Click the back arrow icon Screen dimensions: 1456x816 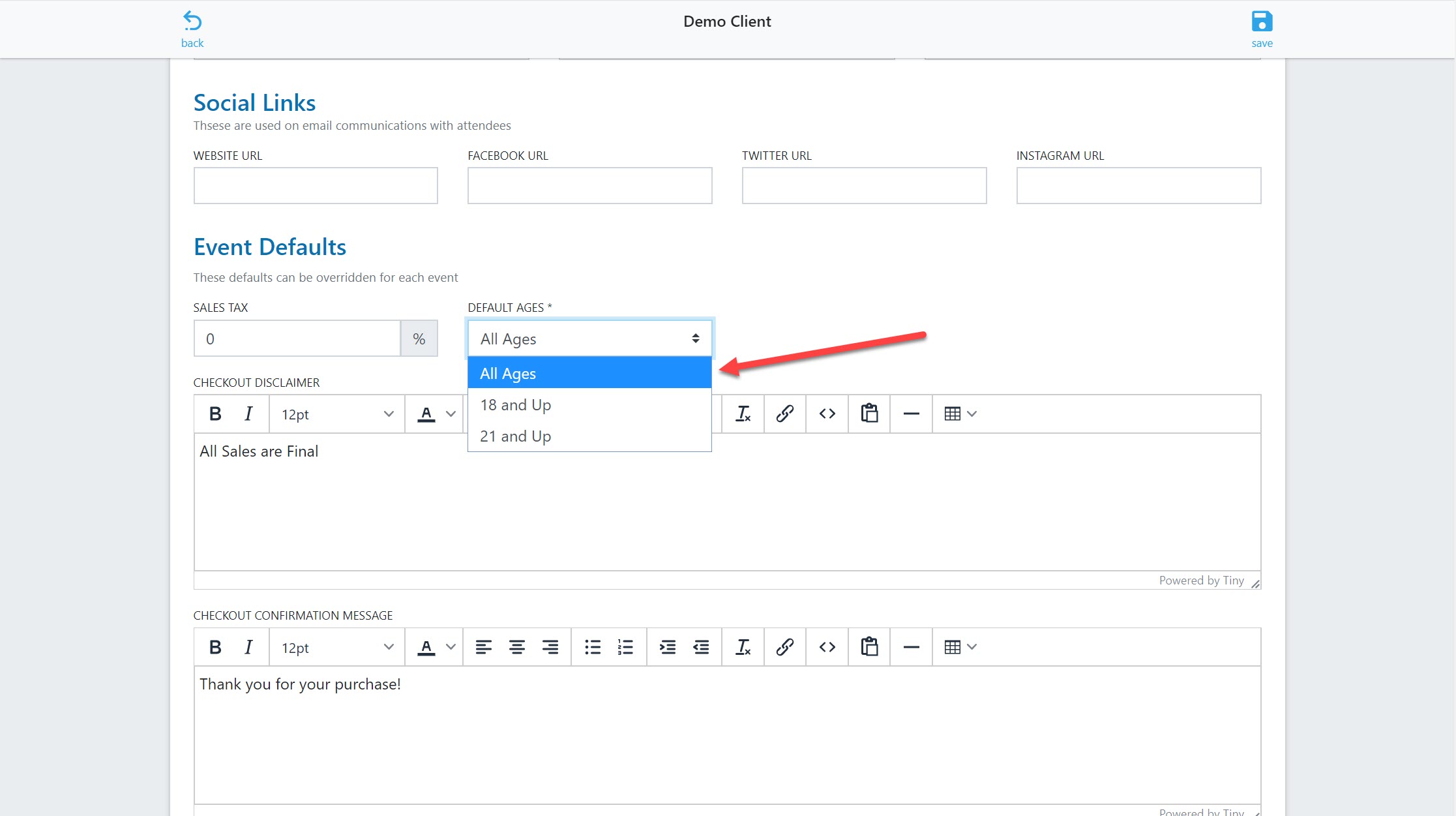tap(192, 21)
